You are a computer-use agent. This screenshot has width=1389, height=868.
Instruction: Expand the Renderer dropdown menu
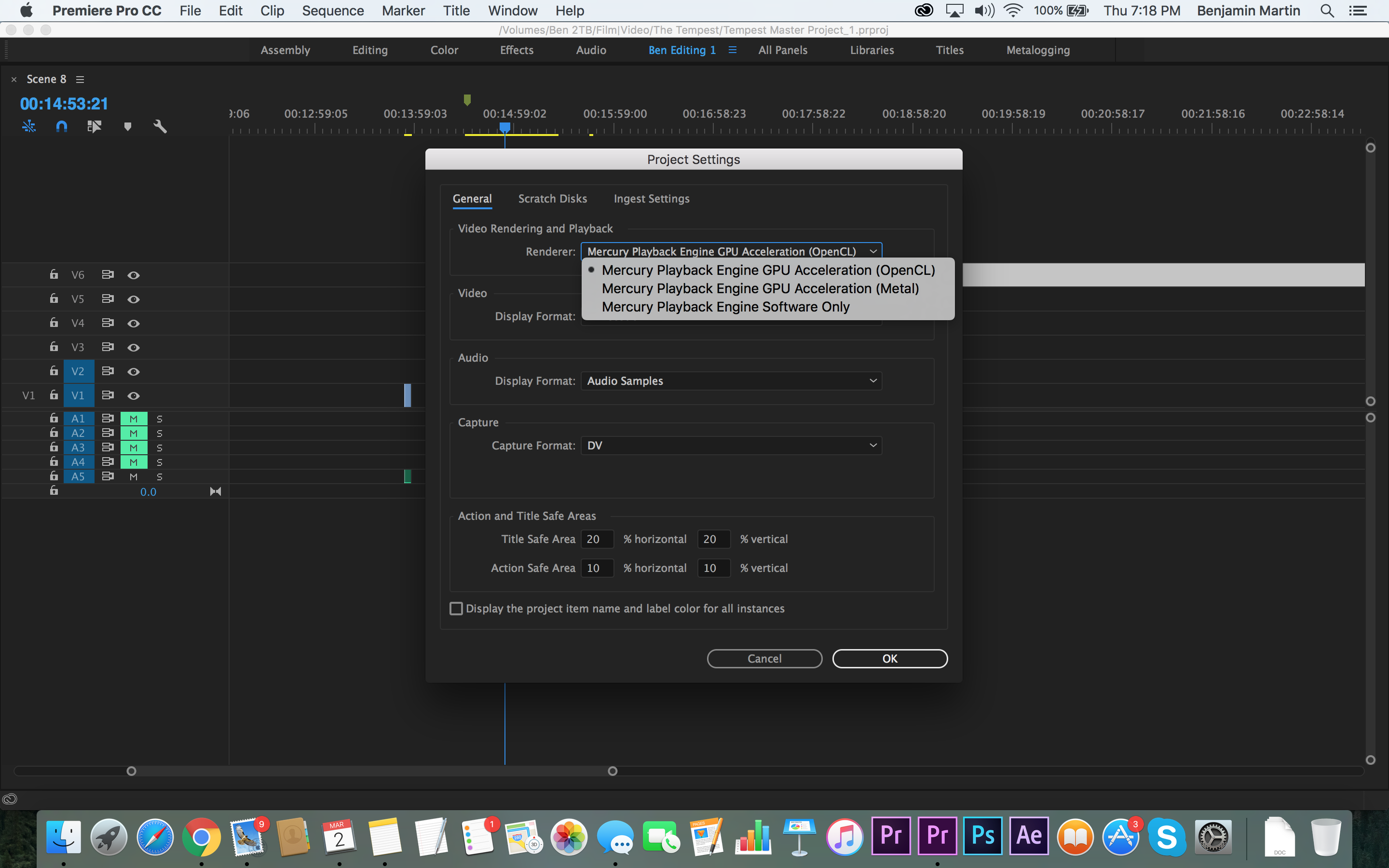tap(731, 251)
